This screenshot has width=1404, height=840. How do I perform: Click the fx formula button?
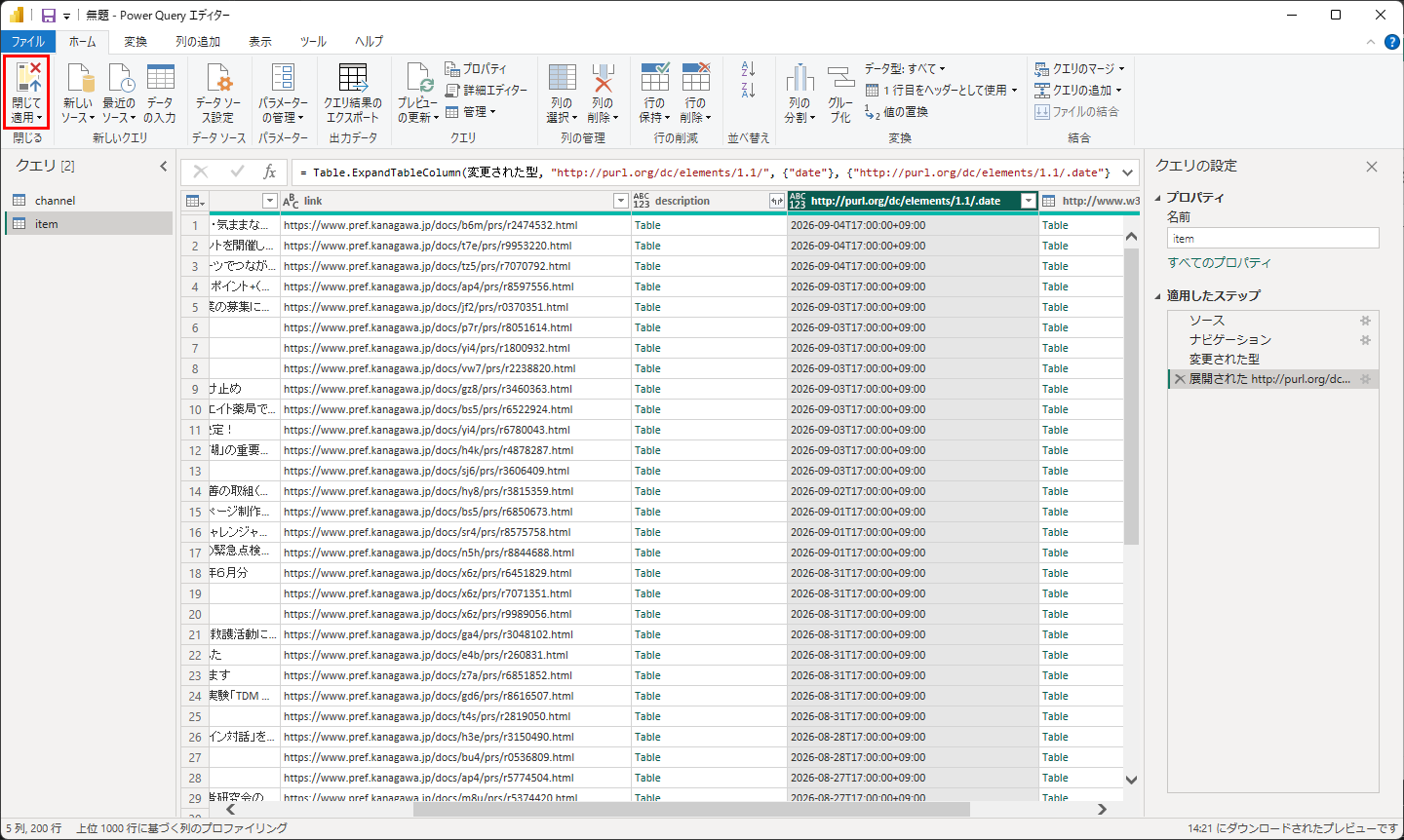click(270, 172)
